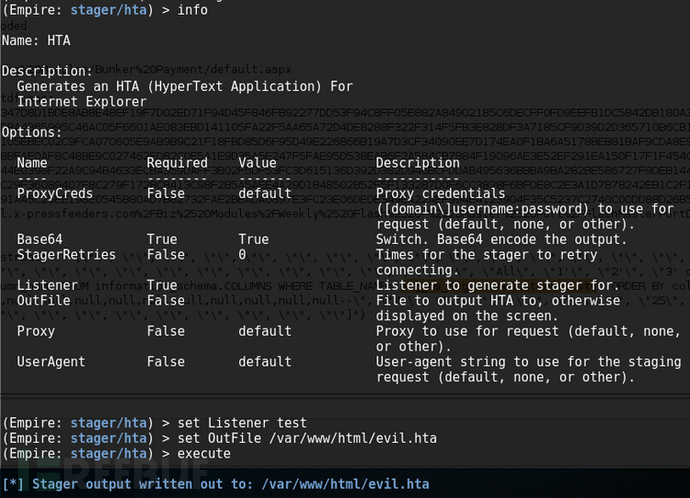The height and width of the screenshot is (498, 690).
Task: Click the 'Required' column header
Action: tap(177, 163)
